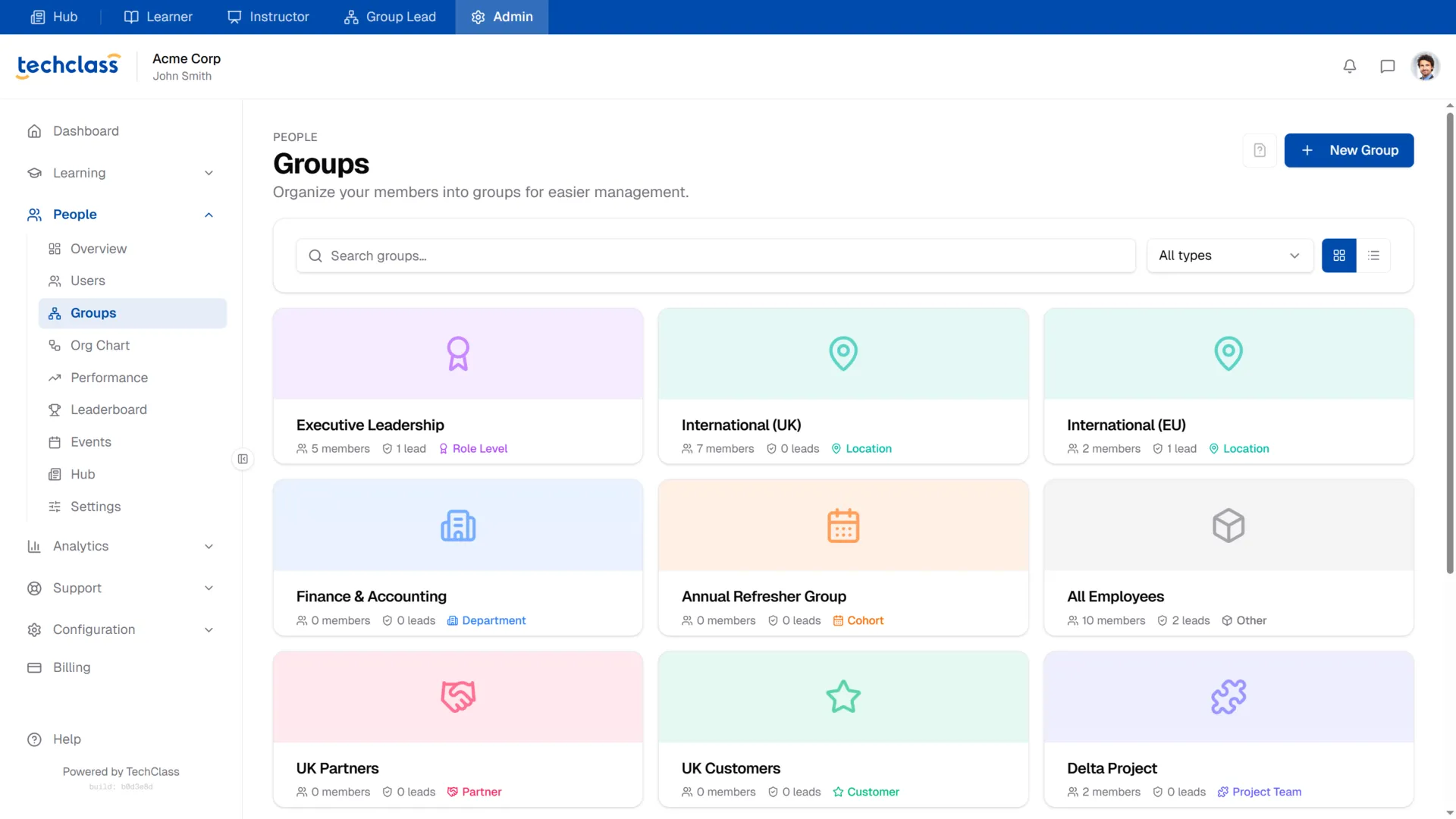
Task: Switch to grid view
Action: coord(1339,256)
